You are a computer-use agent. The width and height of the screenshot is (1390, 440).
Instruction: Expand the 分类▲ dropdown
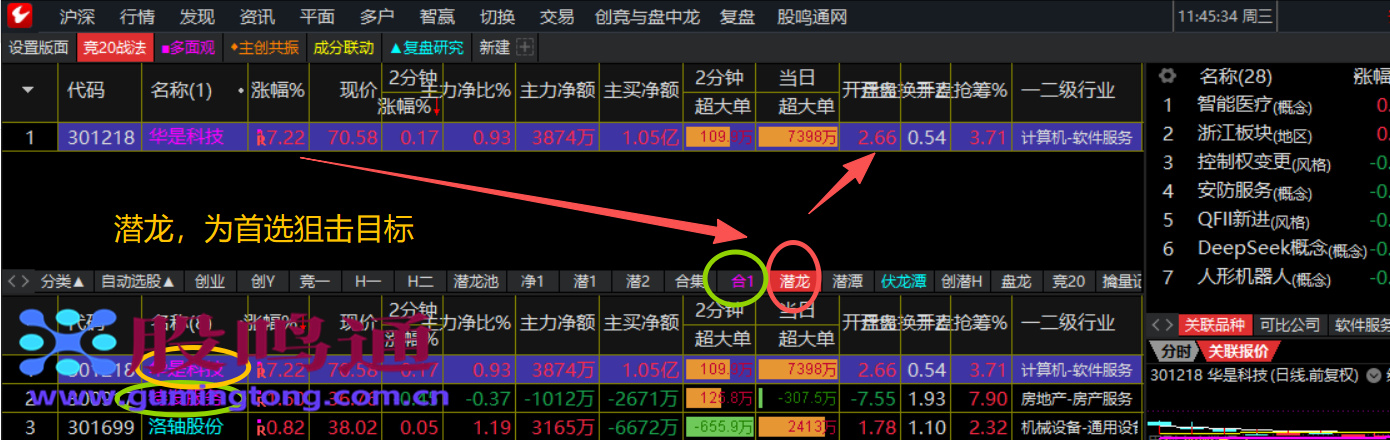point(63,281)
